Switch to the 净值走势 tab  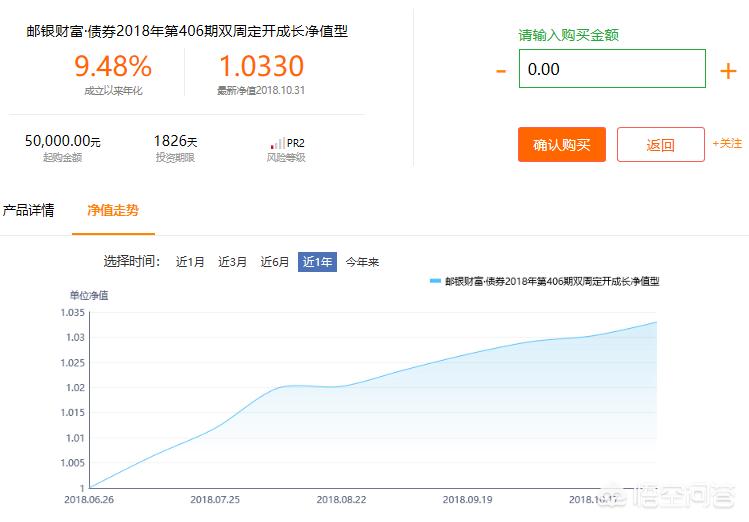(x=113, y=210)
